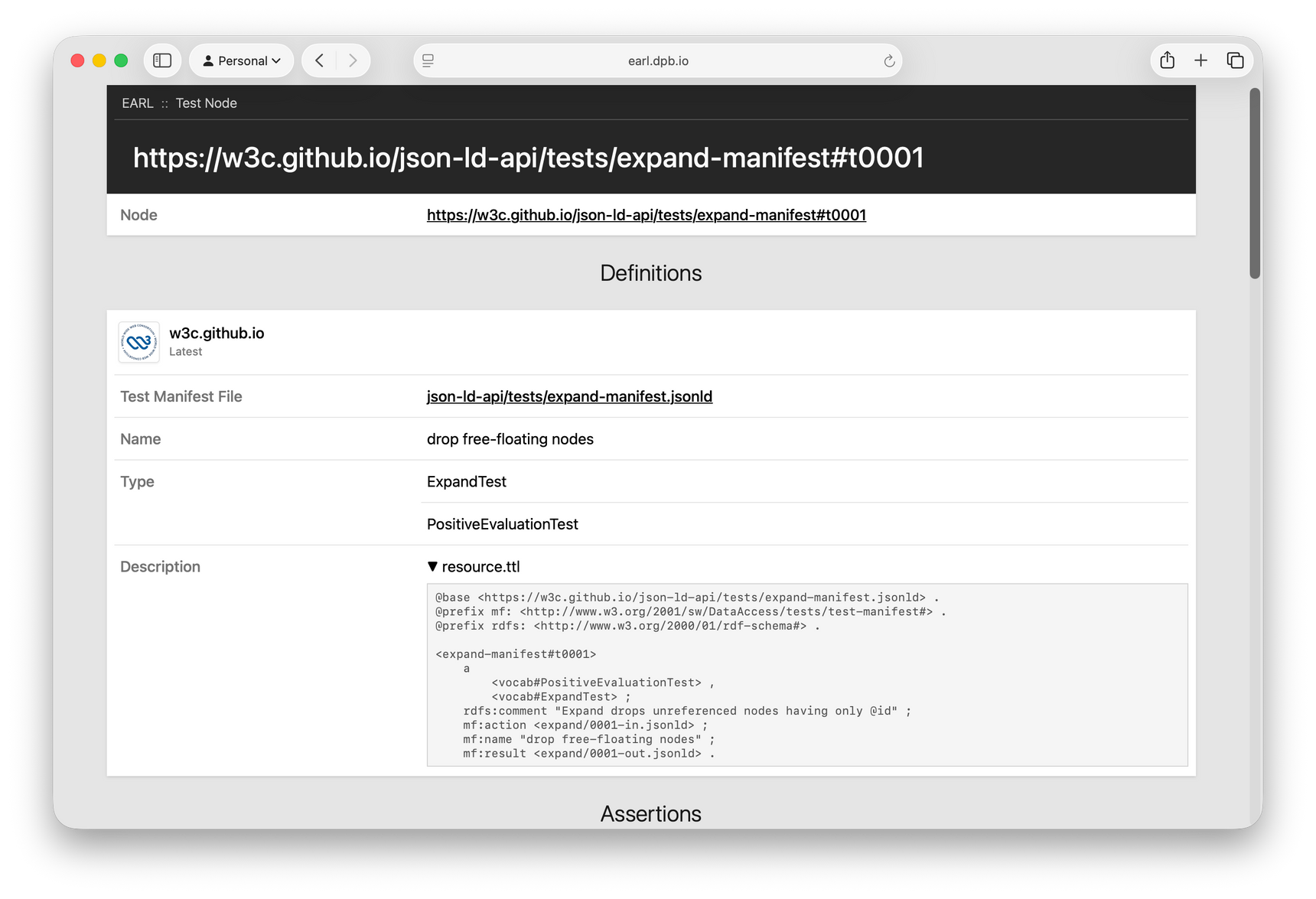Click the EARL breadcrumb item
1316x899 pixels.
137,103
